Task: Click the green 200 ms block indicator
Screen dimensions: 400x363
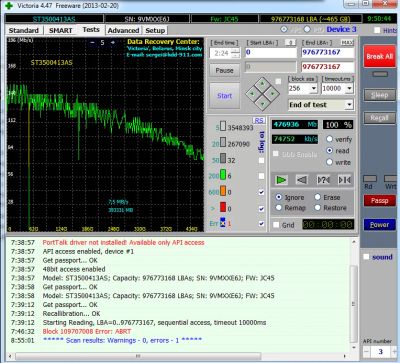Action: coord(223,175)
